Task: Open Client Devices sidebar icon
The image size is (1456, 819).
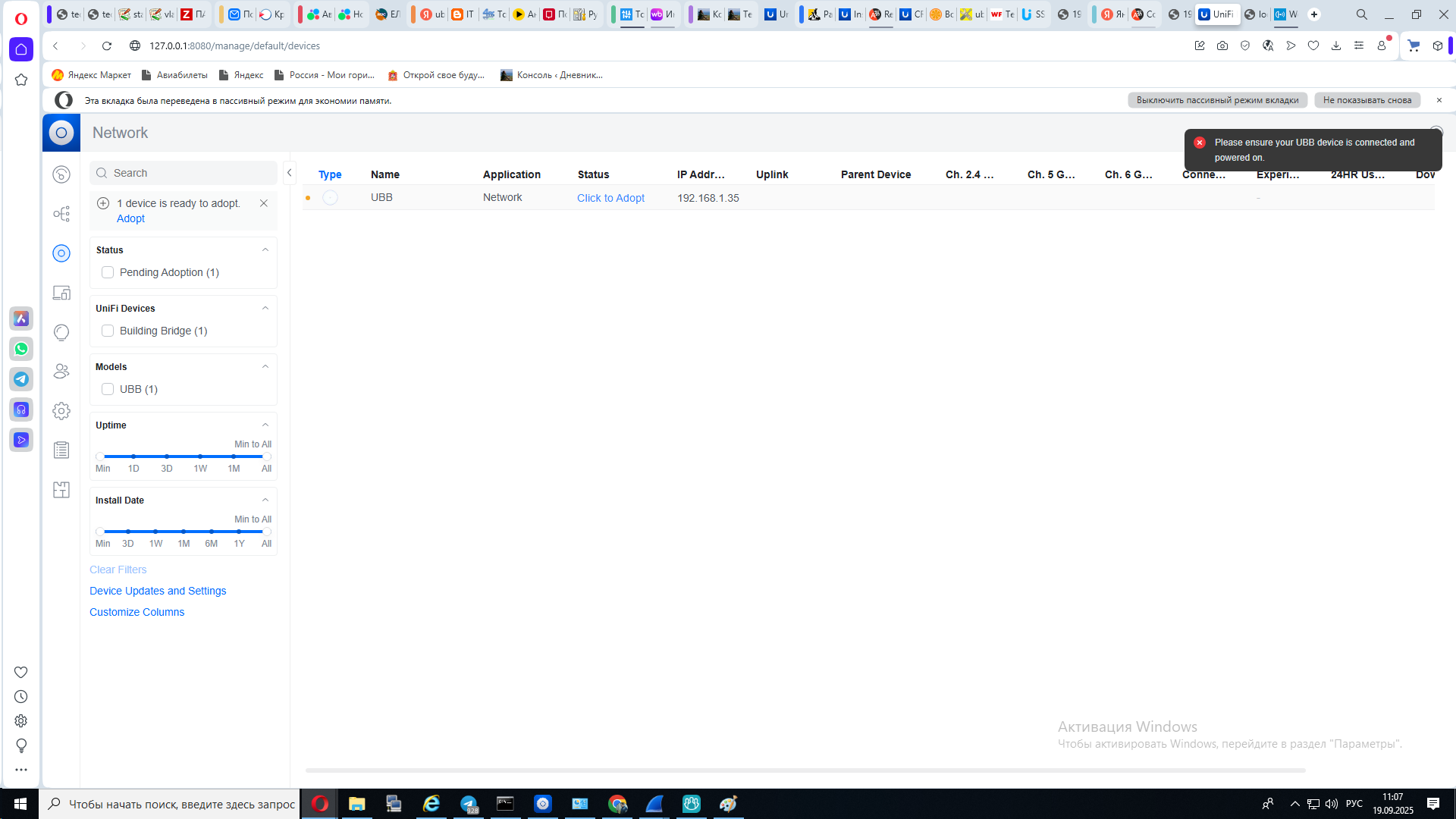Action: 61,293
